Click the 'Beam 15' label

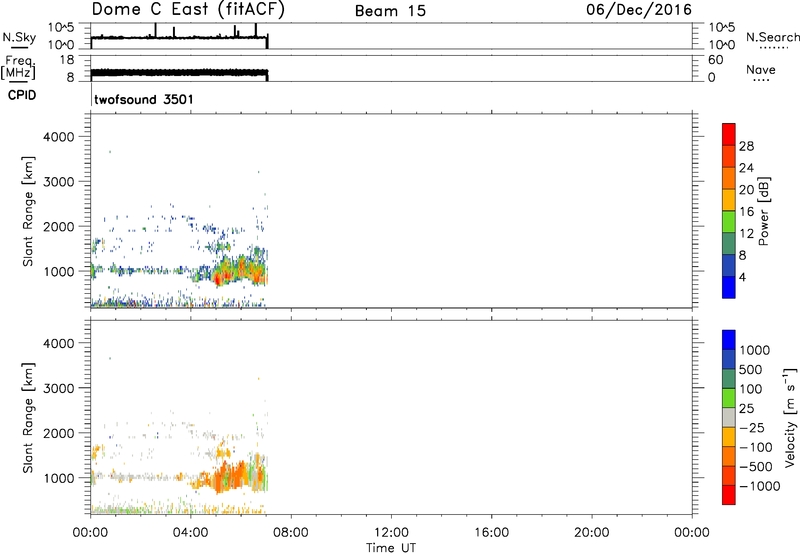pyautogui.click(x=390, y=11)
